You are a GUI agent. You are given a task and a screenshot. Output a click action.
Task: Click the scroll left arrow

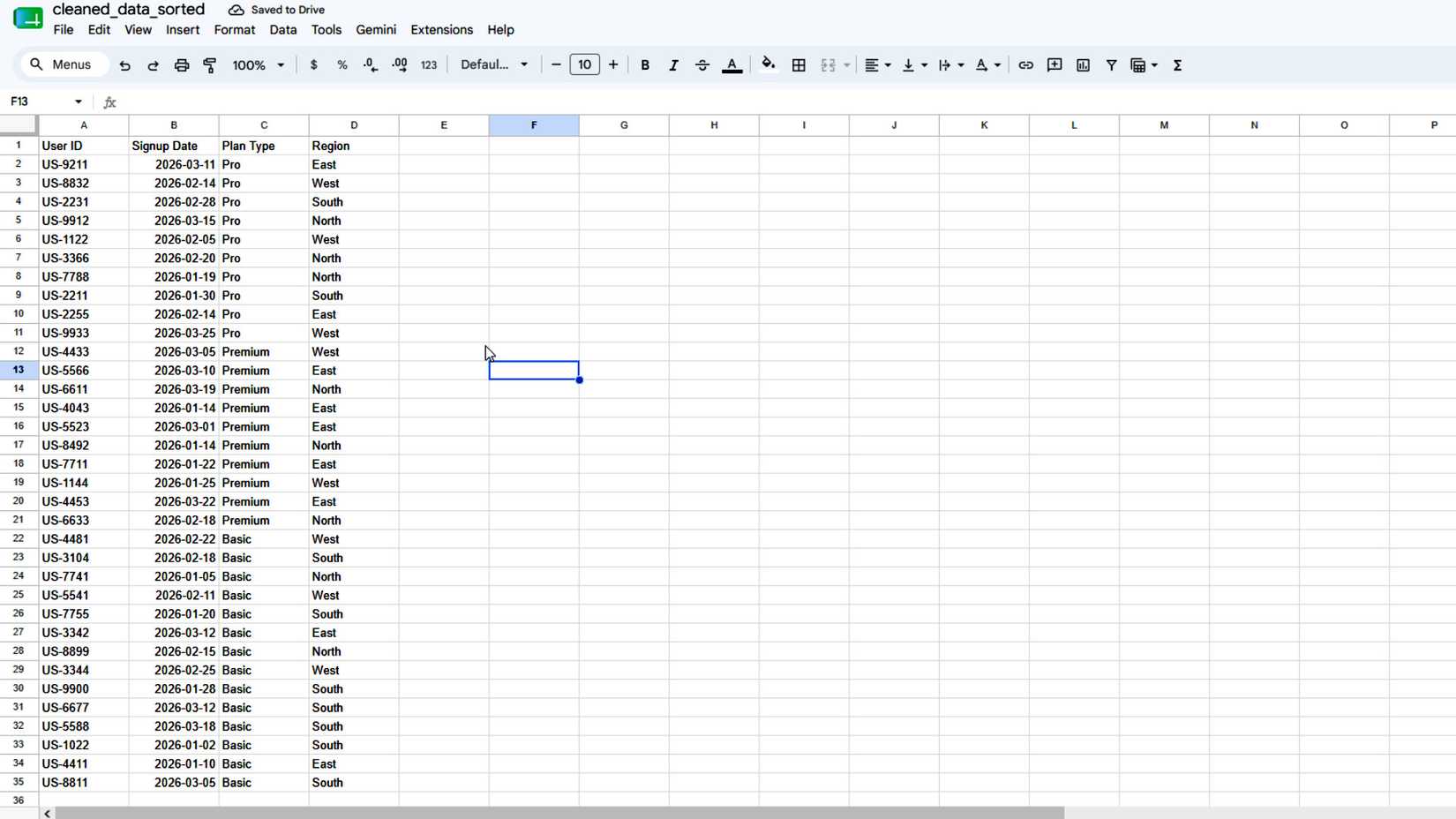(47, 813)
